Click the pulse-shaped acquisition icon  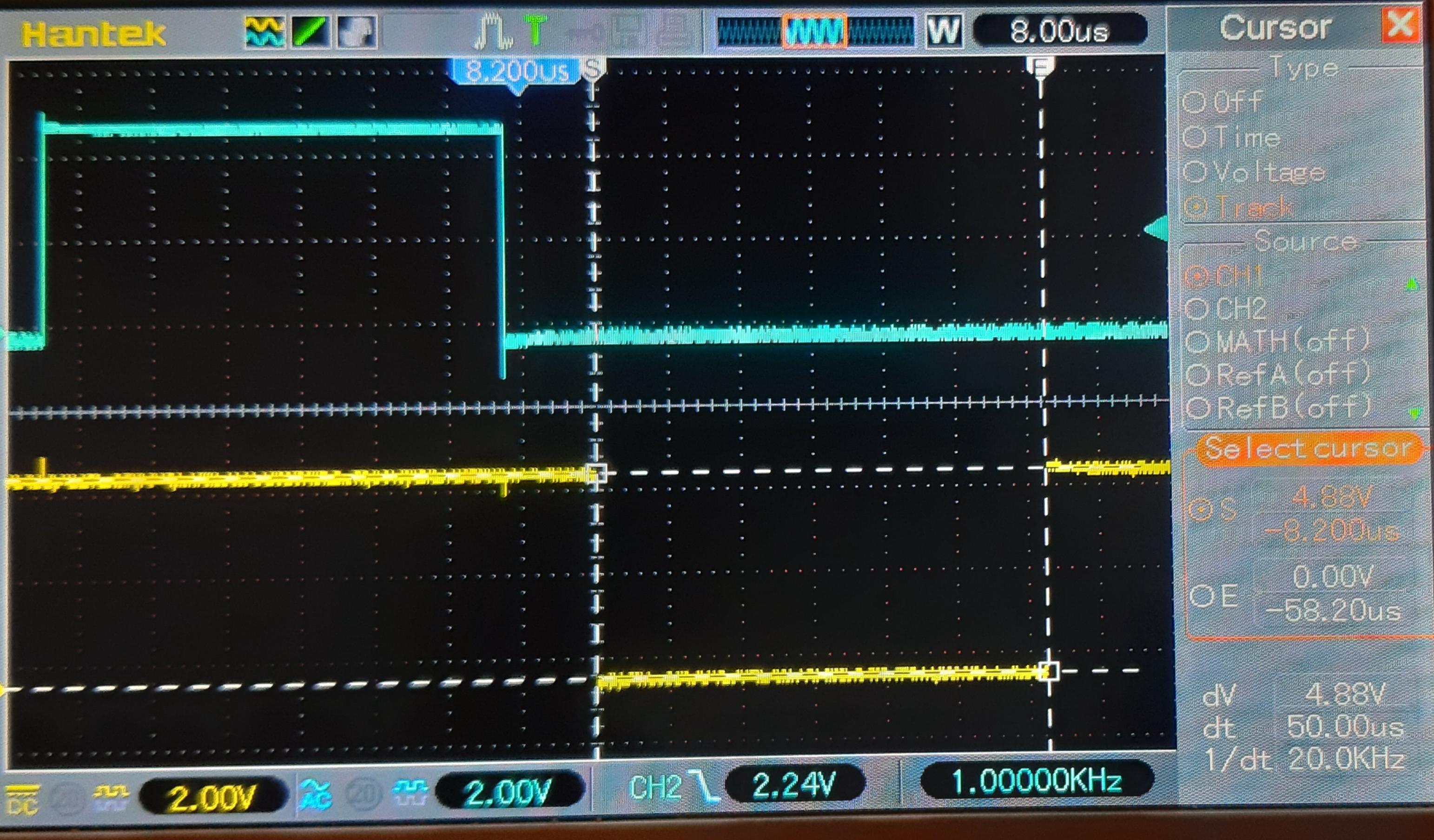(x=493, y=32)
